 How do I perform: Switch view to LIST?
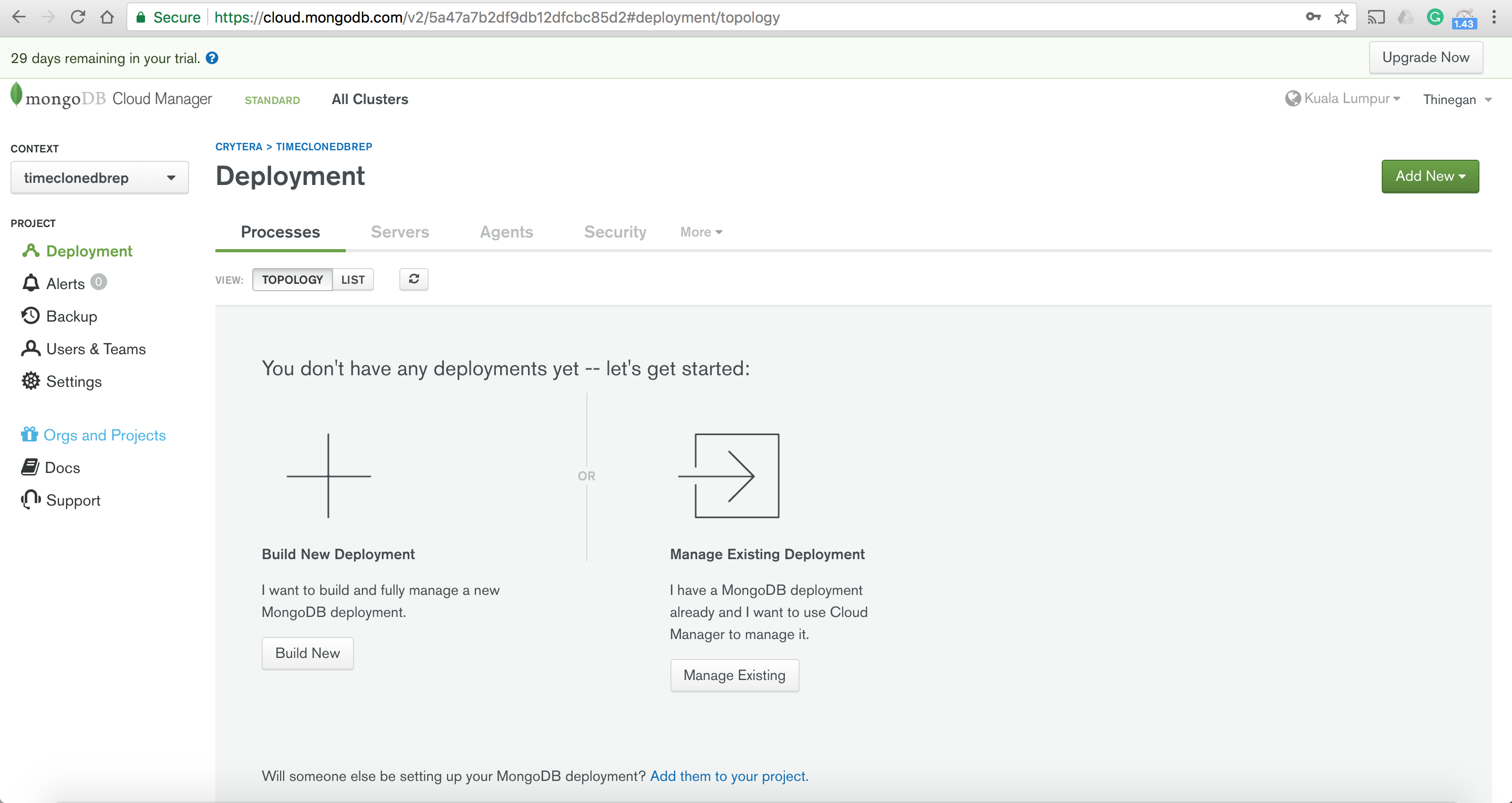click(353, 280)
